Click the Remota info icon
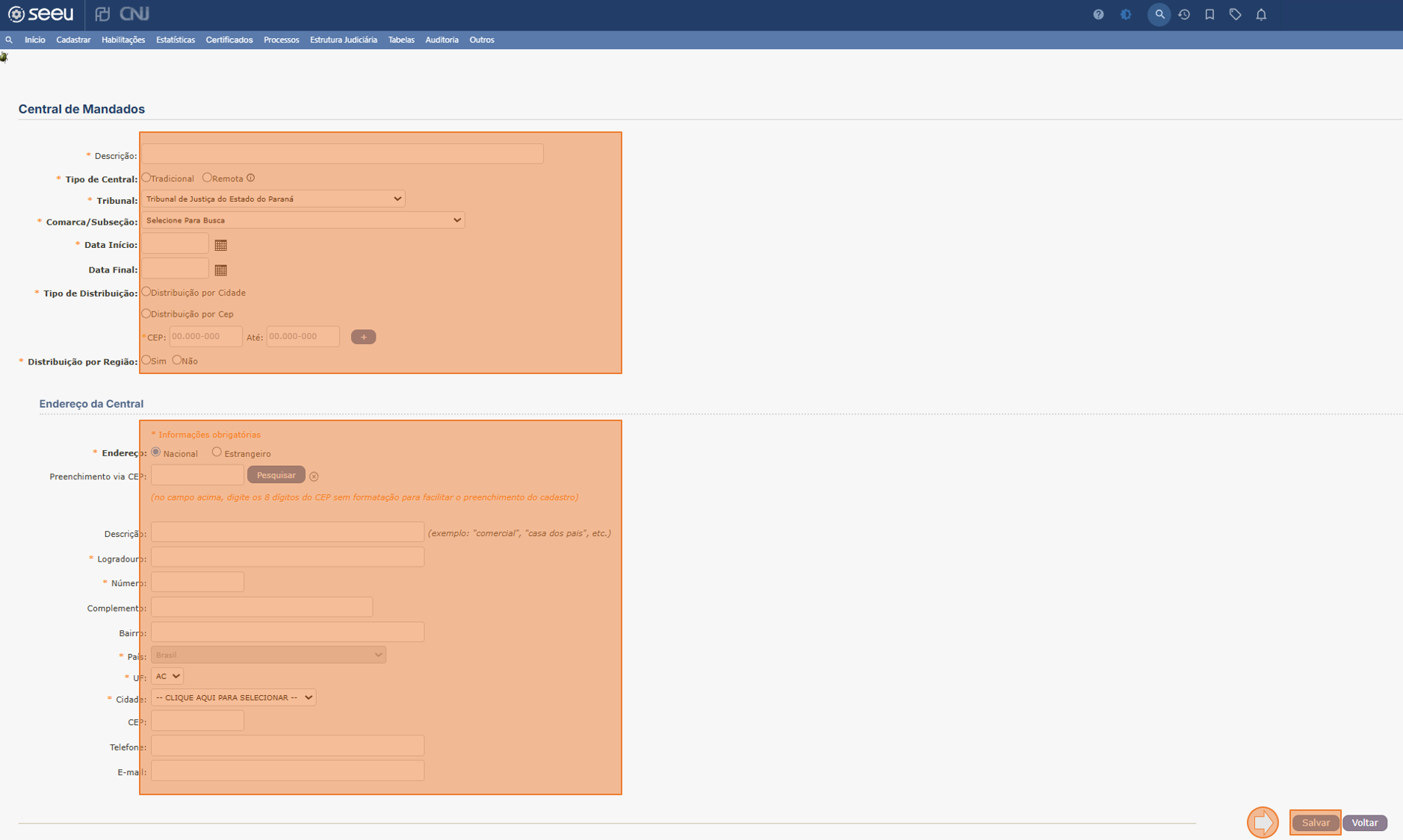Screen dimensions: 1403x840 pyautogui.click(x=251, y=178)
